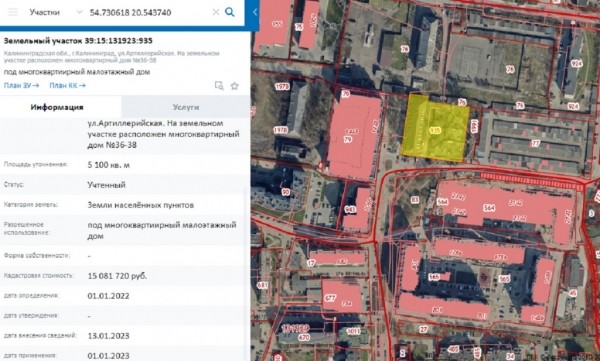
Task: Select parcel label 17 on the map
Action: click(311, 263)
